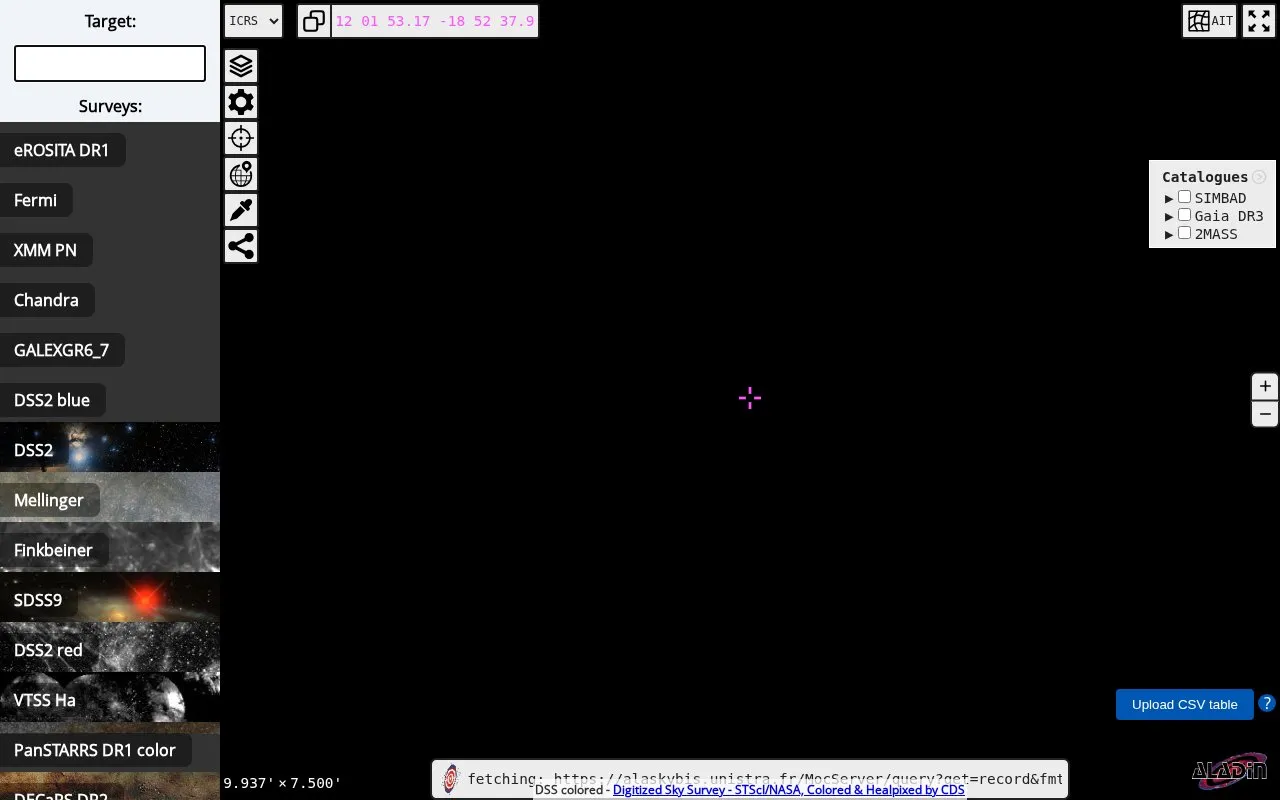This screenshot has width=1280, height=800.
Task: Open the Digitized Sky Survey attribution link
Action: [x=788, y=790]
